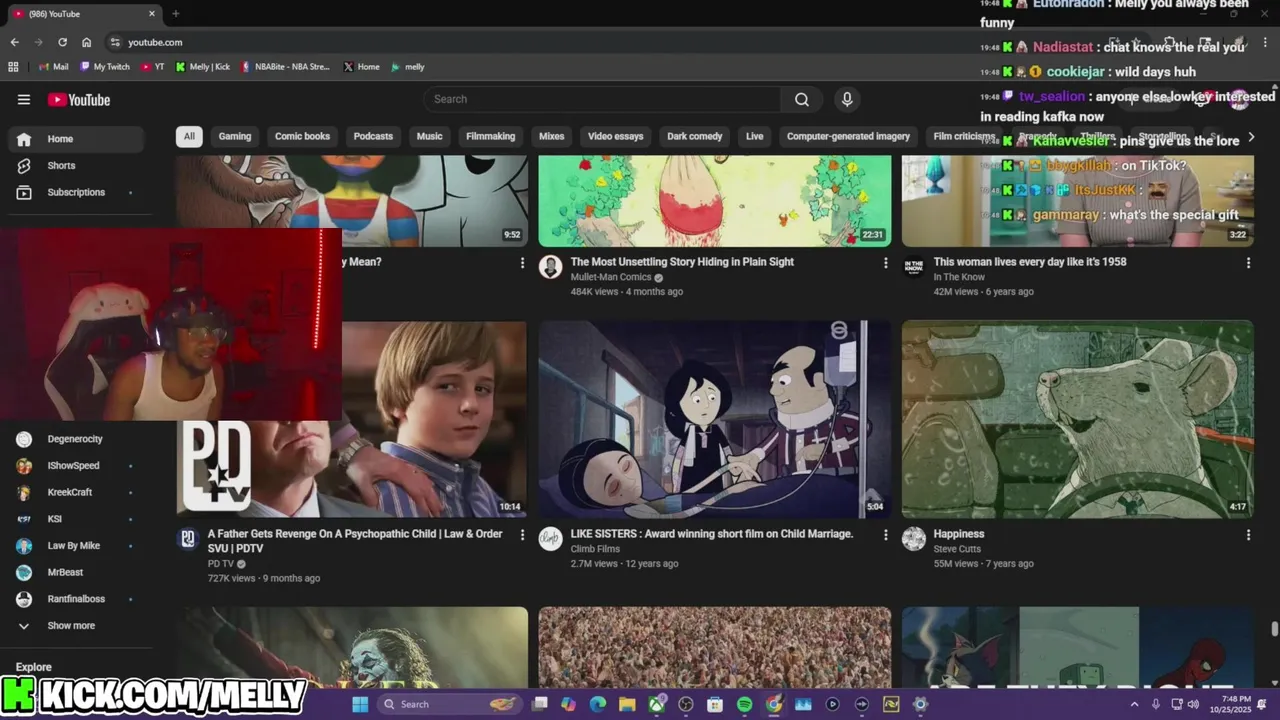Open options for This woman lives 1958 video
This screenshot has height=720, width=1280.
1248,263
